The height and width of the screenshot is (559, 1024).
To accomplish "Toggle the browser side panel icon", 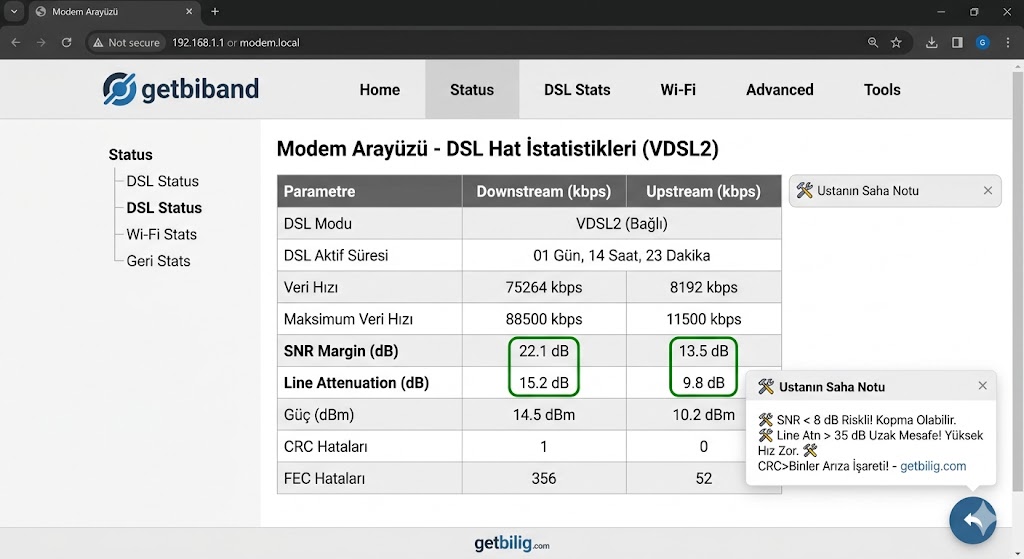I will click(x=957, y=42).
